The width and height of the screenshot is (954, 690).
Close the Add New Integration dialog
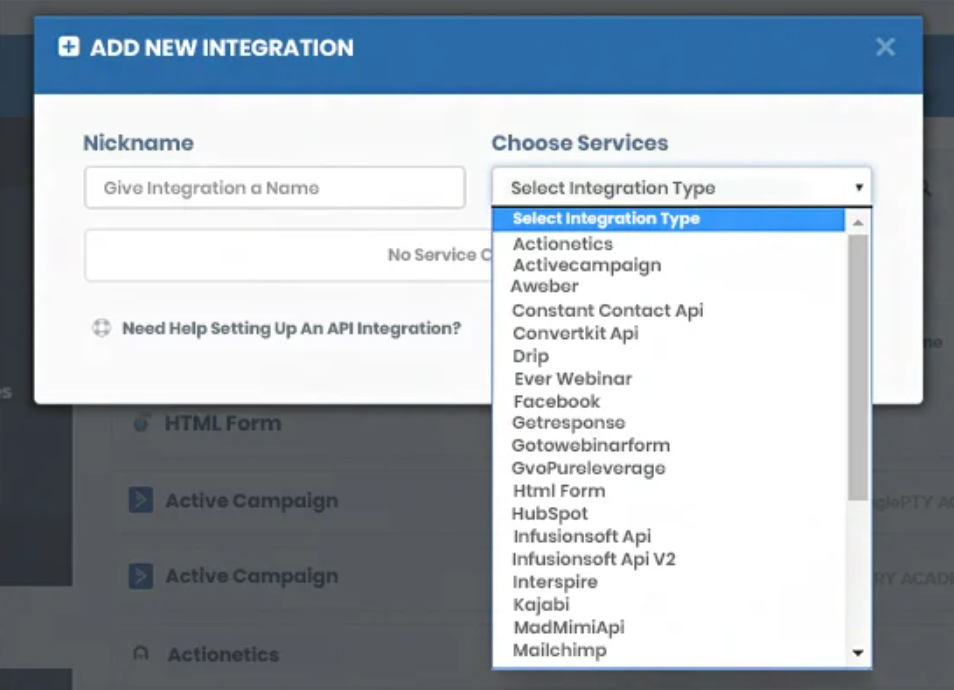click(885, 47)
